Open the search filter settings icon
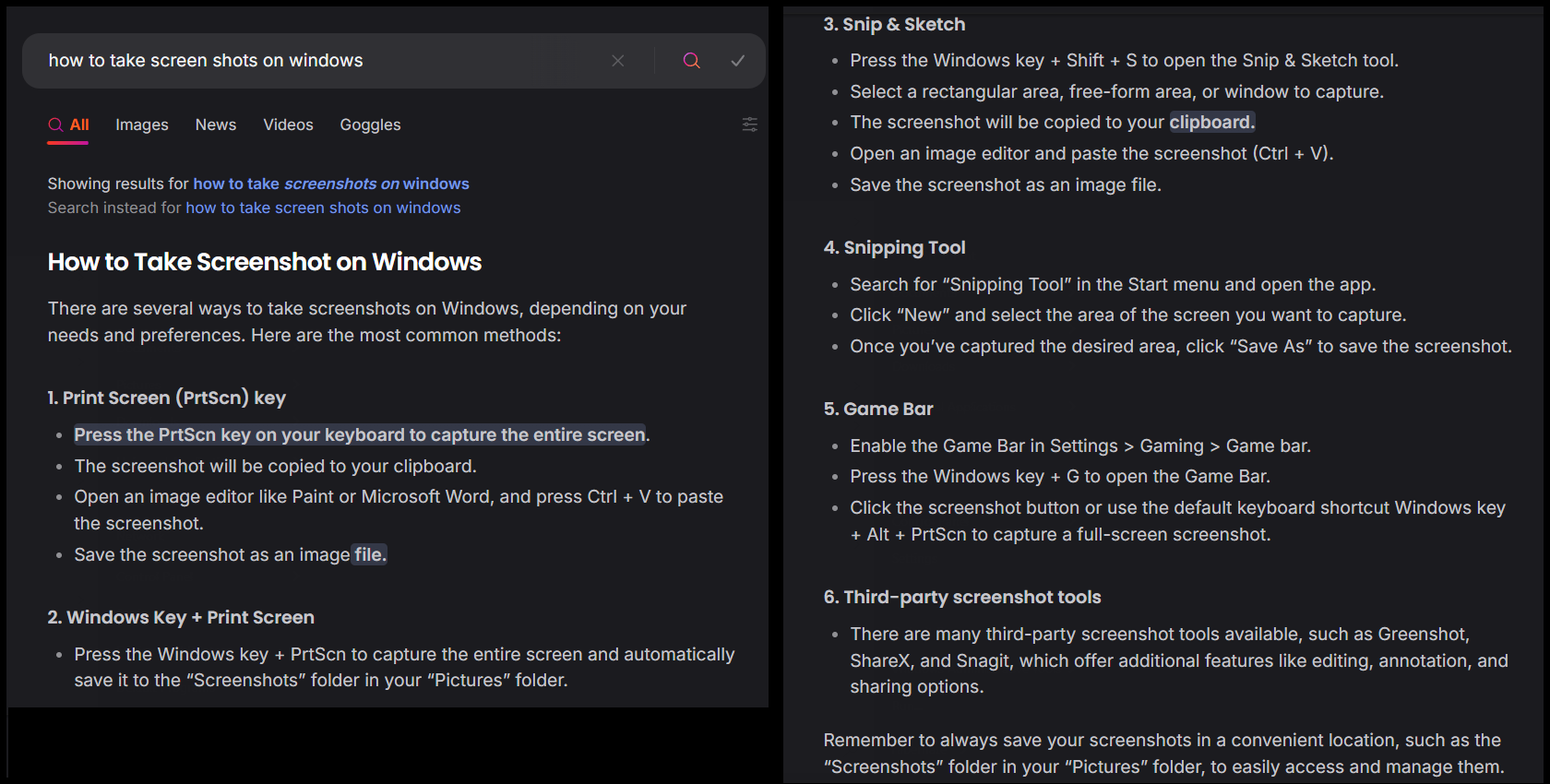 [750, 125]
